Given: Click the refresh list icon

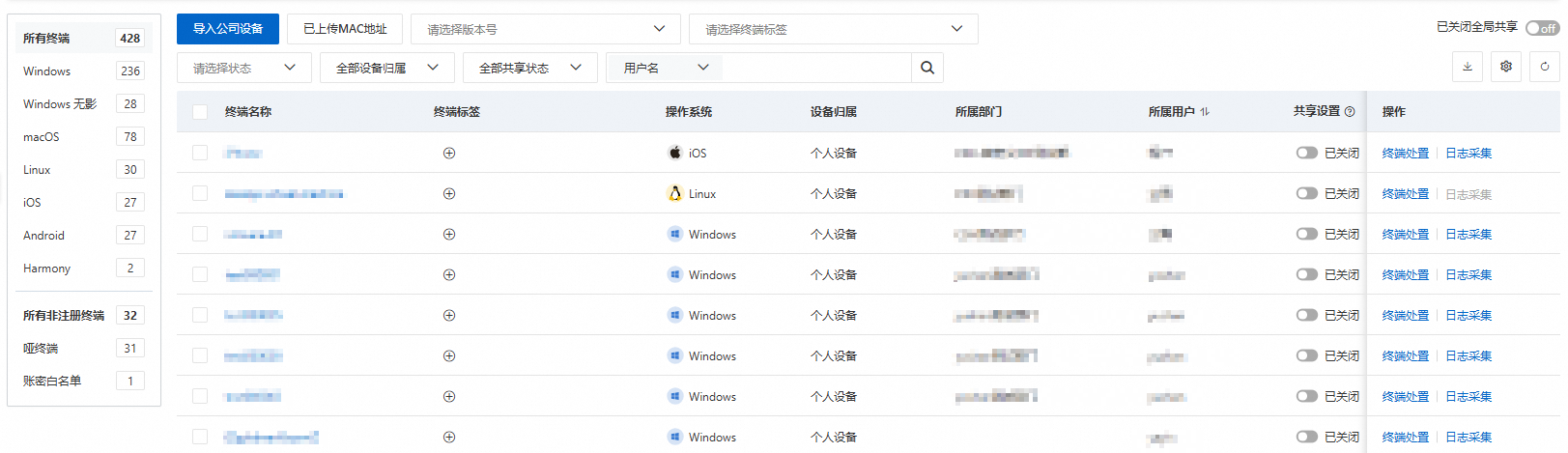Looking at the screenshot, I should point(1545,67).
